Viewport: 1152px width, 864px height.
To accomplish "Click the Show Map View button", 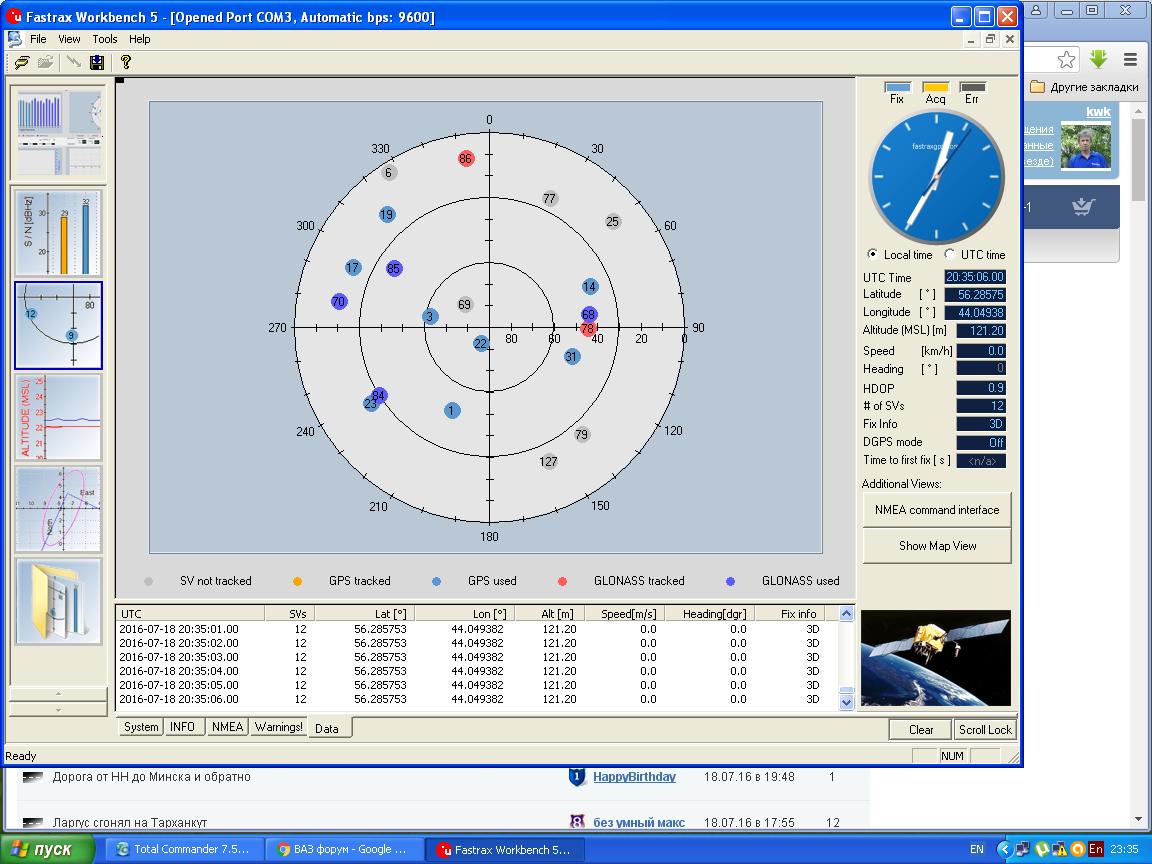I will [x=936, y=546].
